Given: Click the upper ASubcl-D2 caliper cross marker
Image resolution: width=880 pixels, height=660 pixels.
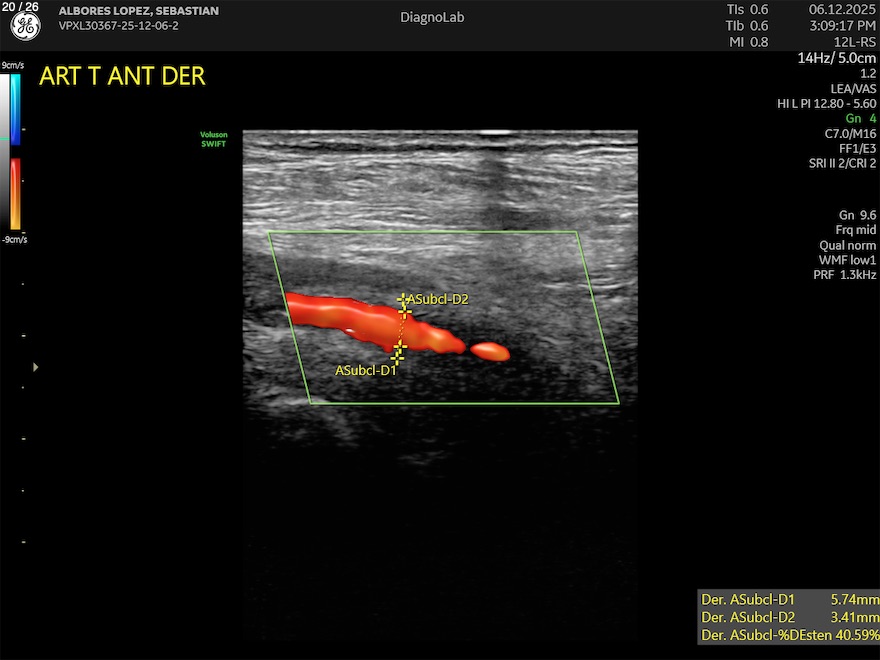Looking at the screenshot, I should tap(403, 299).
